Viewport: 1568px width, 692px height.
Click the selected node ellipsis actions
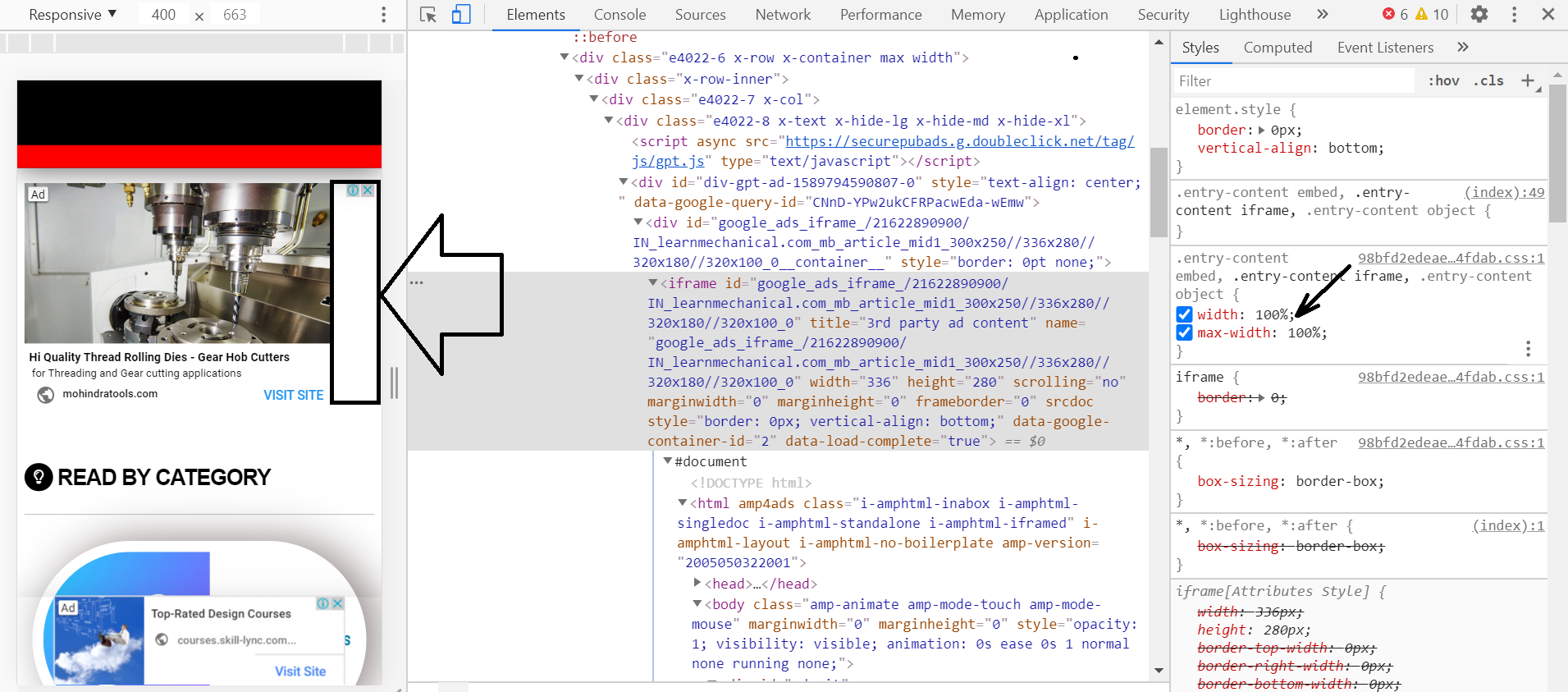pyautogui.click(x=417, y=282)
